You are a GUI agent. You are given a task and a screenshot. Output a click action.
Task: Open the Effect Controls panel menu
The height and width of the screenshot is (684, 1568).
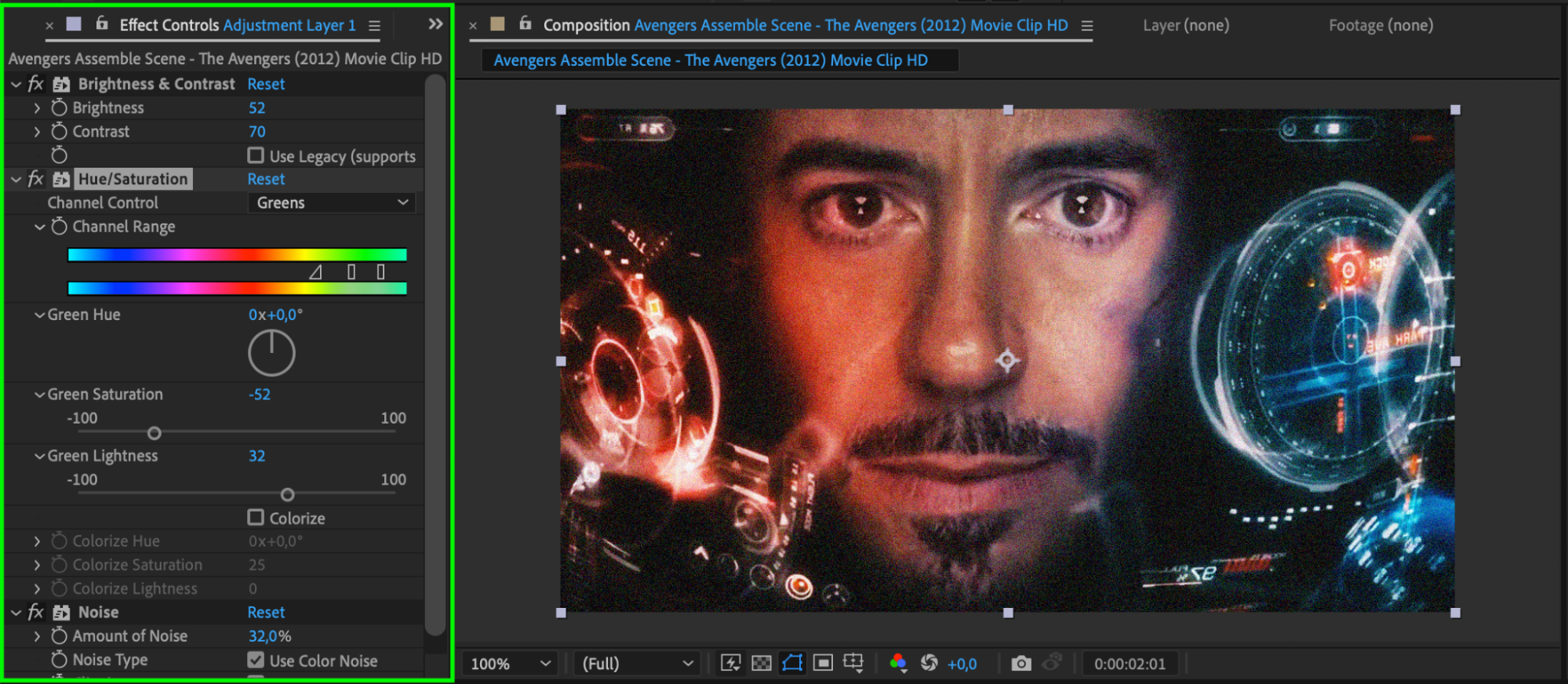(375, 26)
